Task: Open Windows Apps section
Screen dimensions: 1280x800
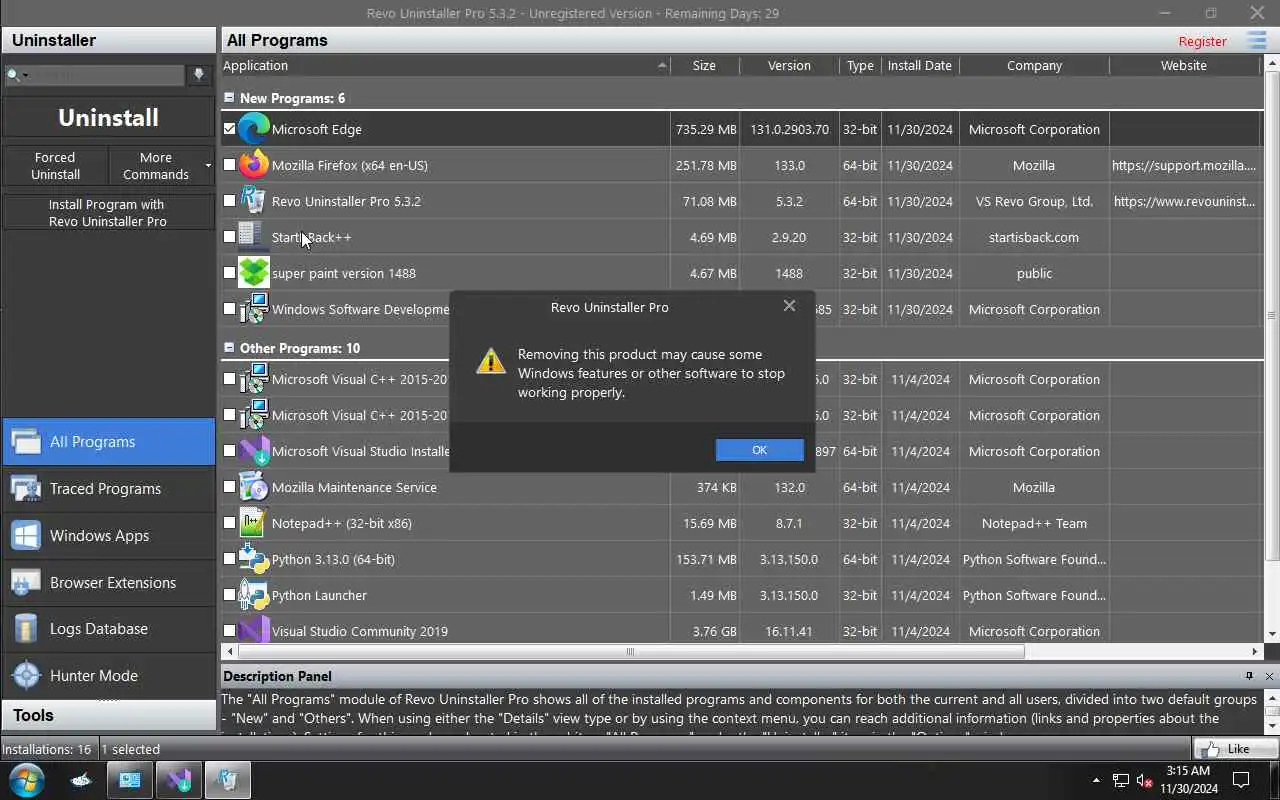Action: [108, 535]
